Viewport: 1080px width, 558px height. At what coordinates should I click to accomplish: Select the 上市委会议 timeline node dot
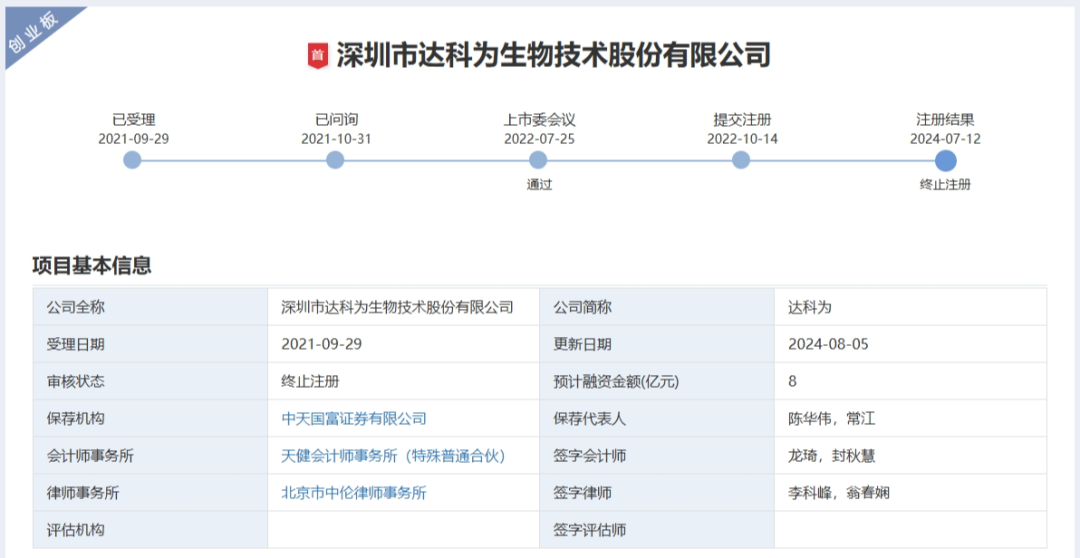538,160
